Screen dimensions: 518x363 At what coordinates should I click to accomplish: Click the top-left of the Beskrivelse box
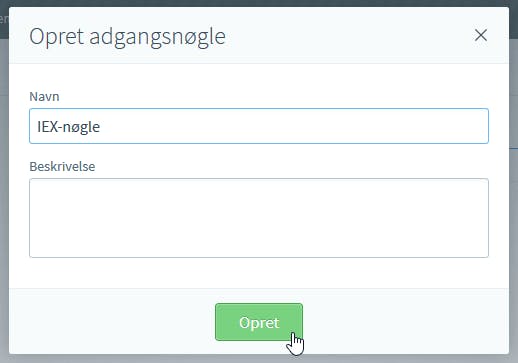[x=33, y=182]
